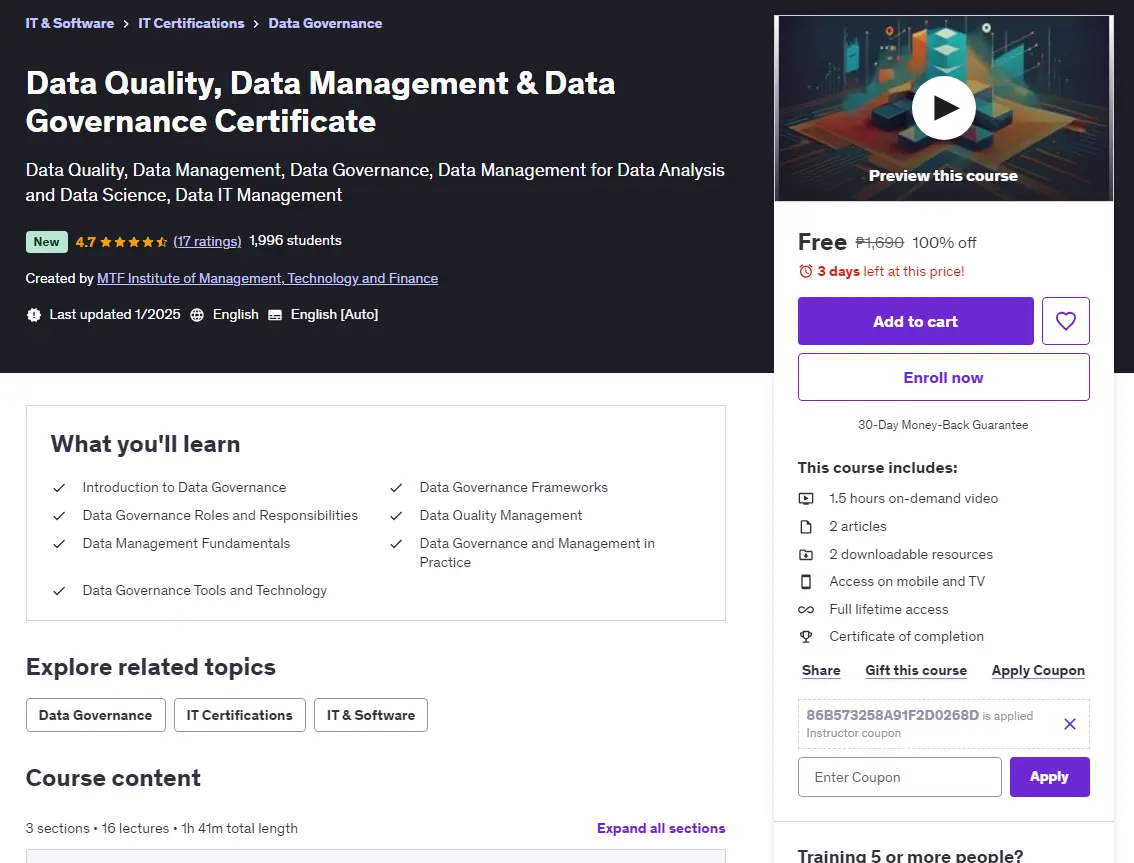
Task: Open Data Governance breadcrumb link
Action: (325, 23)
